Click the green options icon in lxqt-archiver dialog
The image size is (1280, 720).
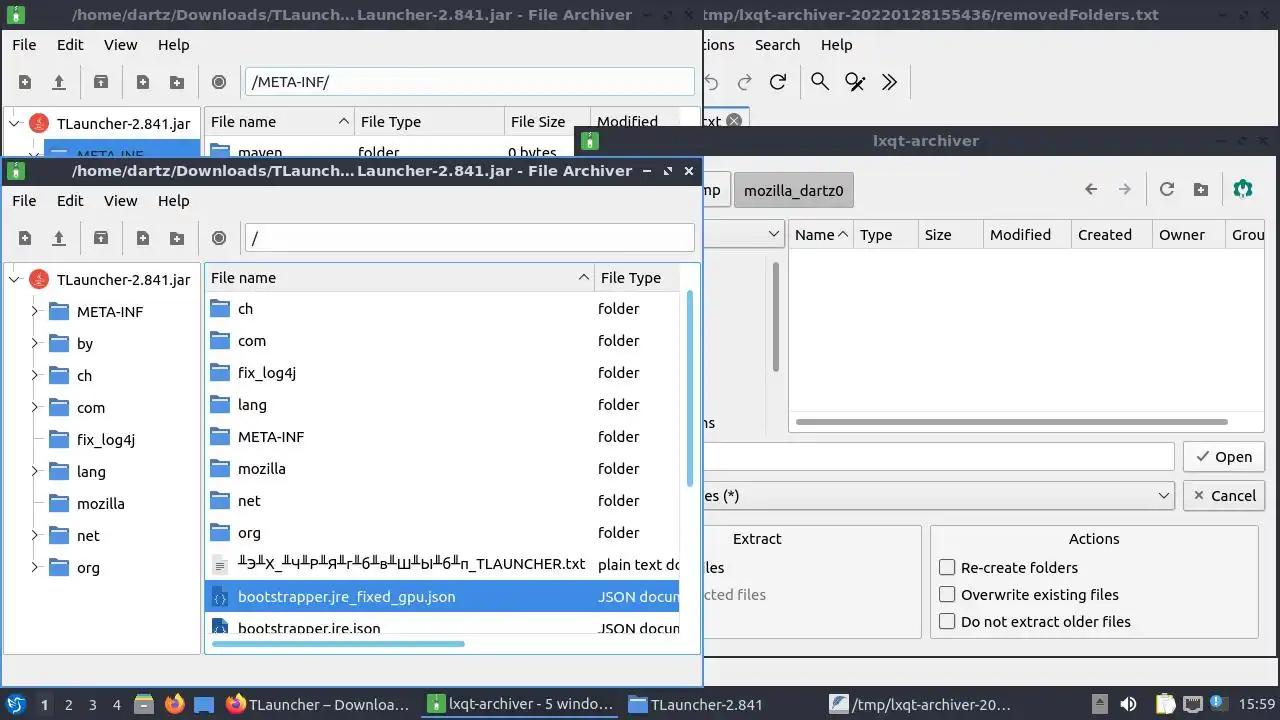1243,189
